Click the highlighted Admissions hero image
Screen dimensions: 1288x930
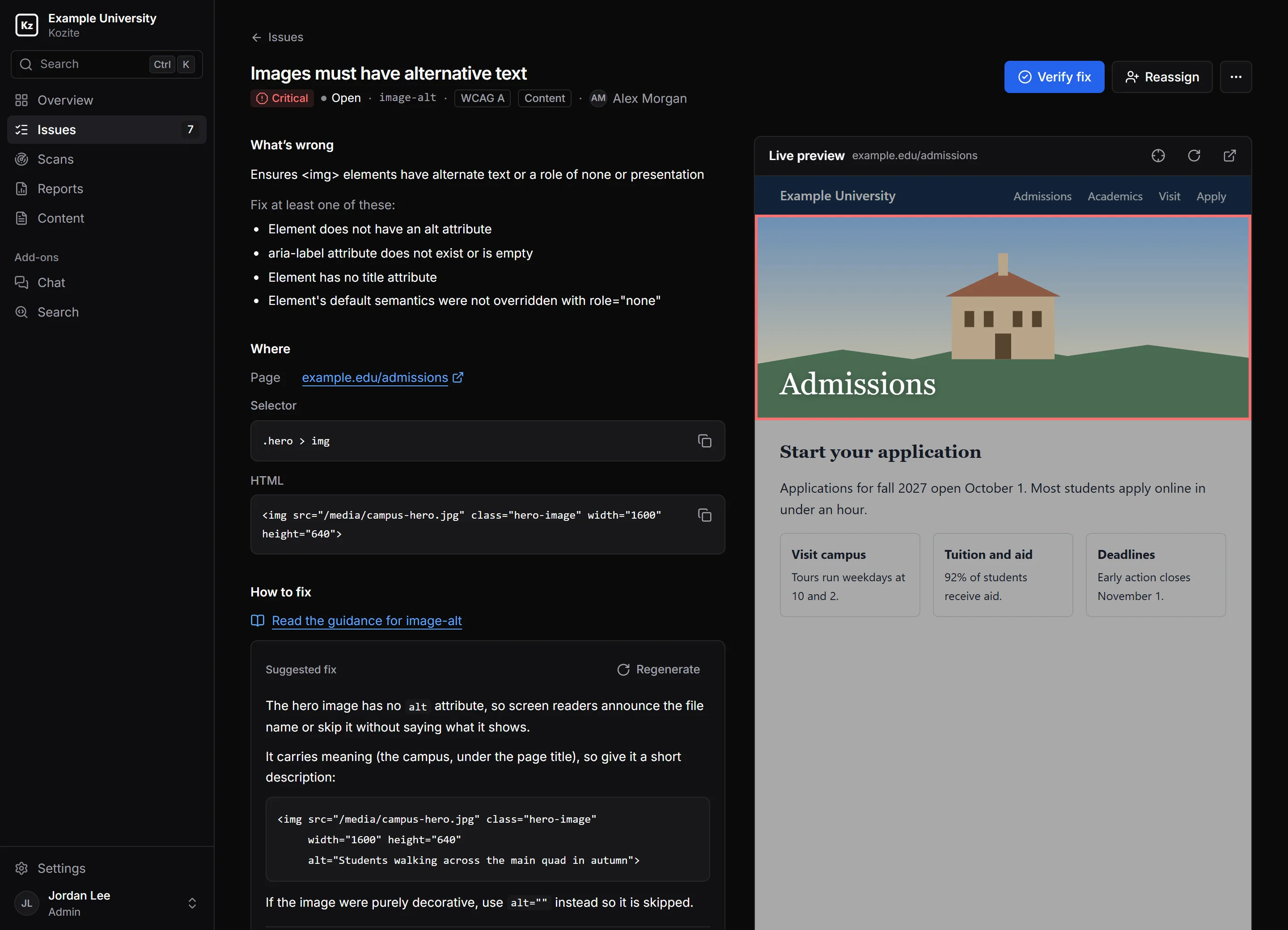coord(1003,317)
